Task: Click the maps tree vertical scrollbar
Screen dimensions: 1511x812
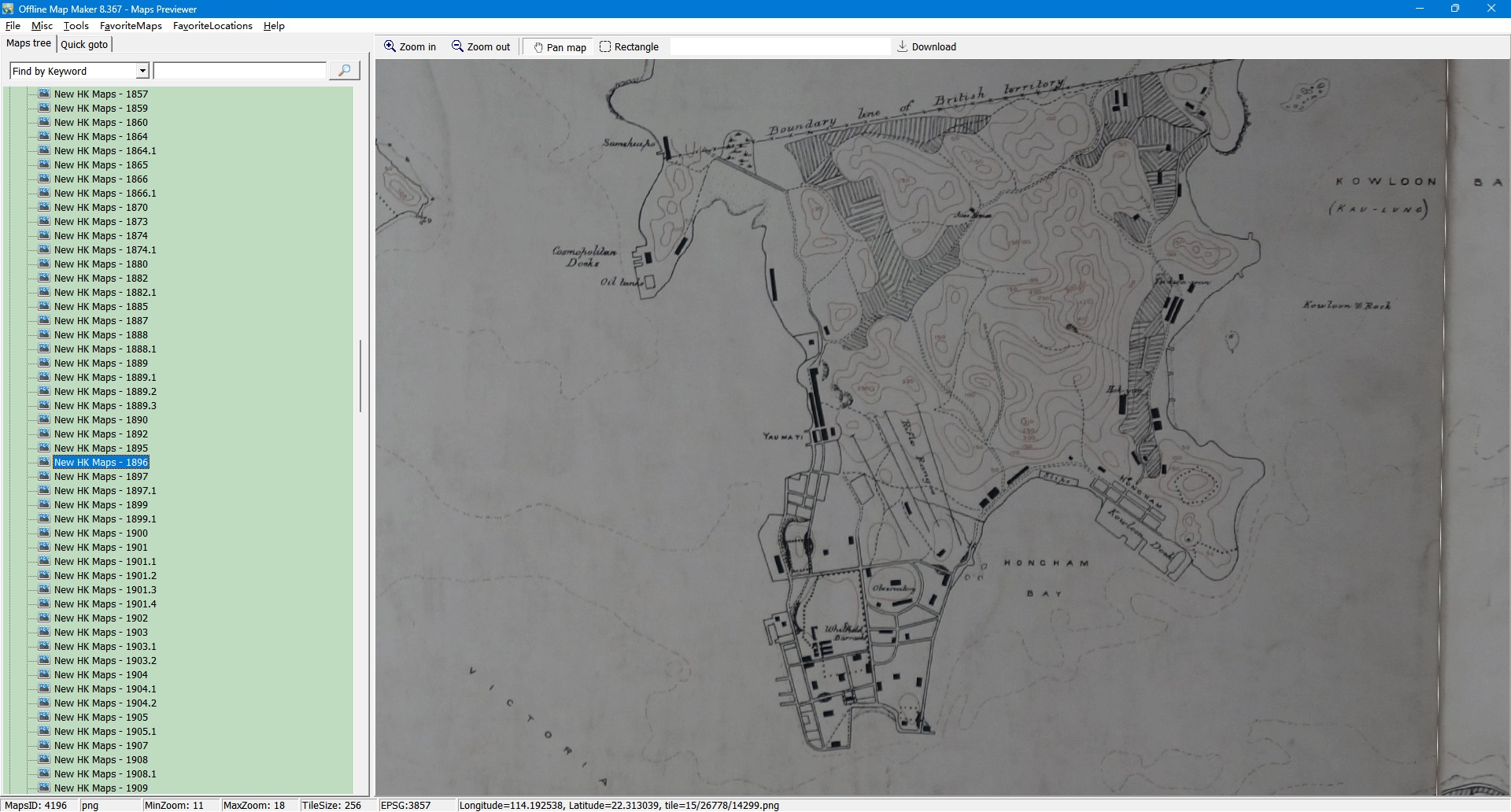Action: tap(360, 376)
